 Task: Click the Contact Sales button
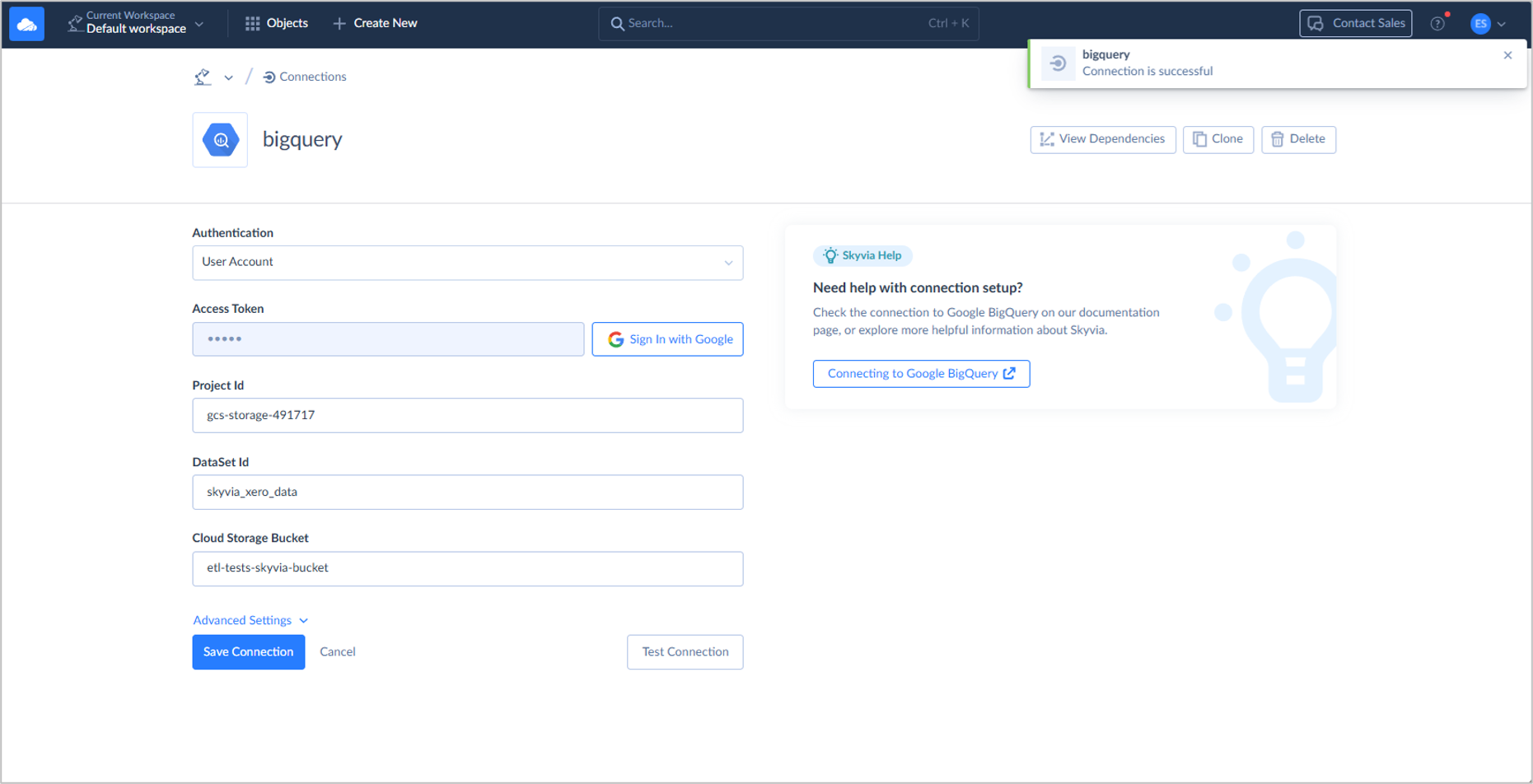(1355, 23)
